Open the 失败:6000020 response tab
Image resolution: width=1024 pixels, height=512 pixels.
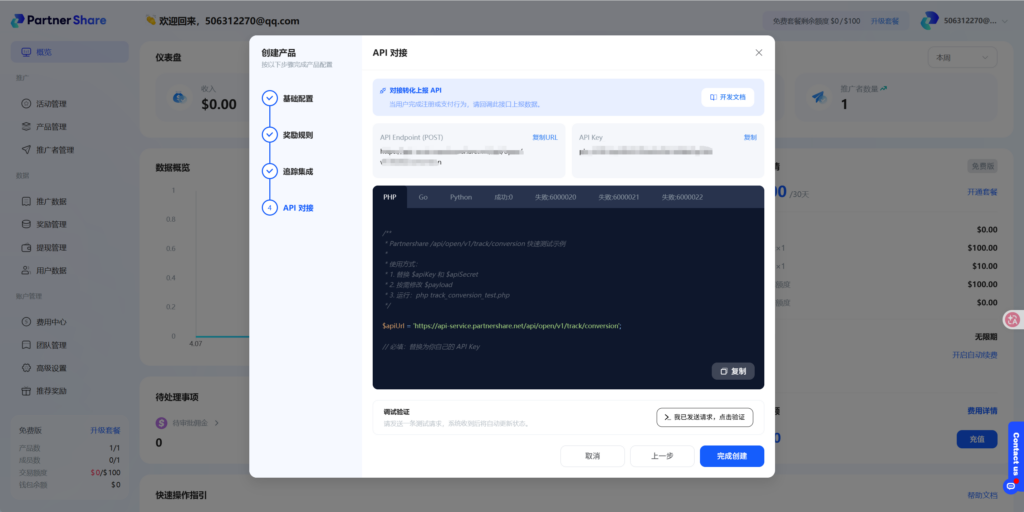point(555,197)
